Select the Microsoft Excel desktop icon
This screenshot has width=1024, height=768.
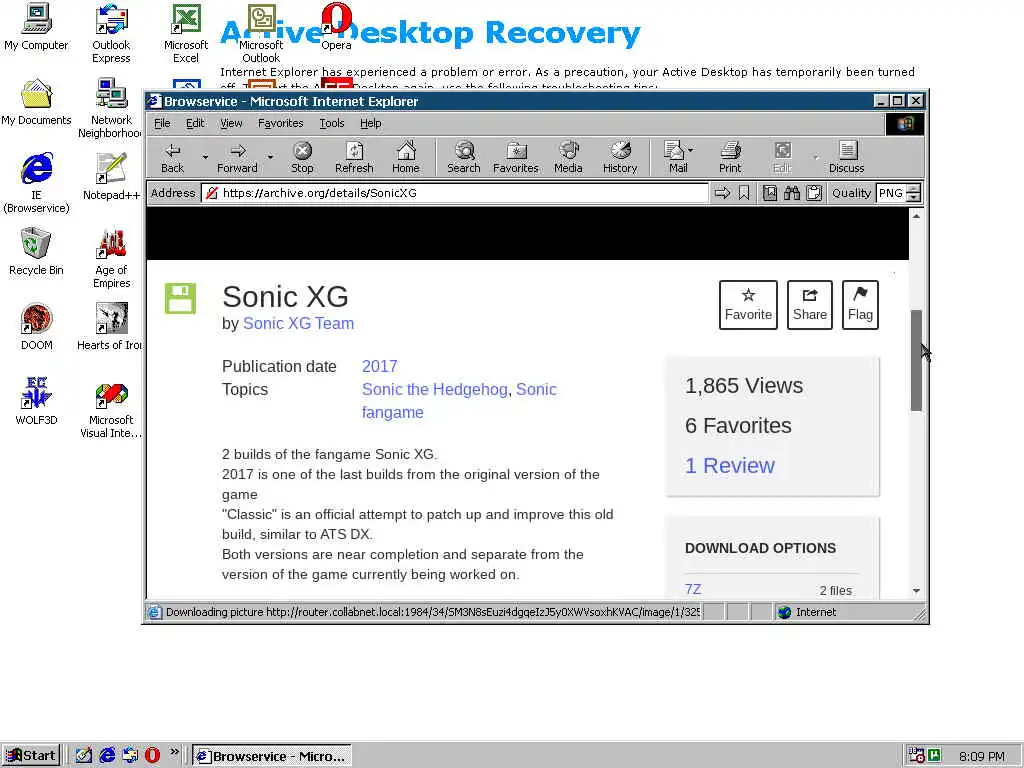click(185, 34)
